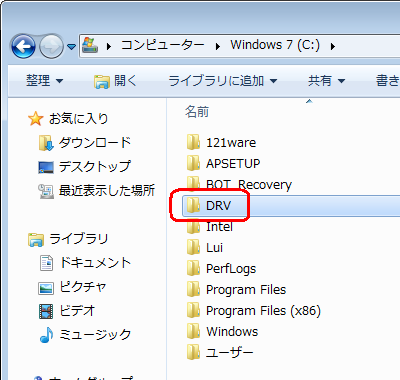Select the PerfLogs folder name
This screenshot has width=400, height=380.
click(231, 269)
